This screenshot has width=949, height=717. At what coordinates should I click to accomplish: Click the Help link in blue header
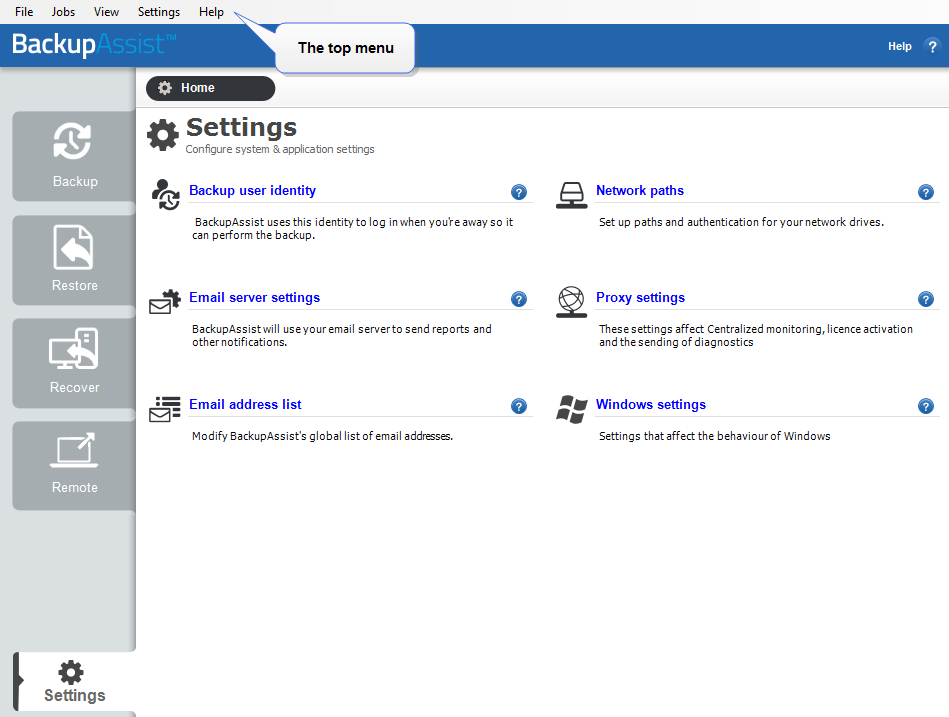click(x=899, y=46)
